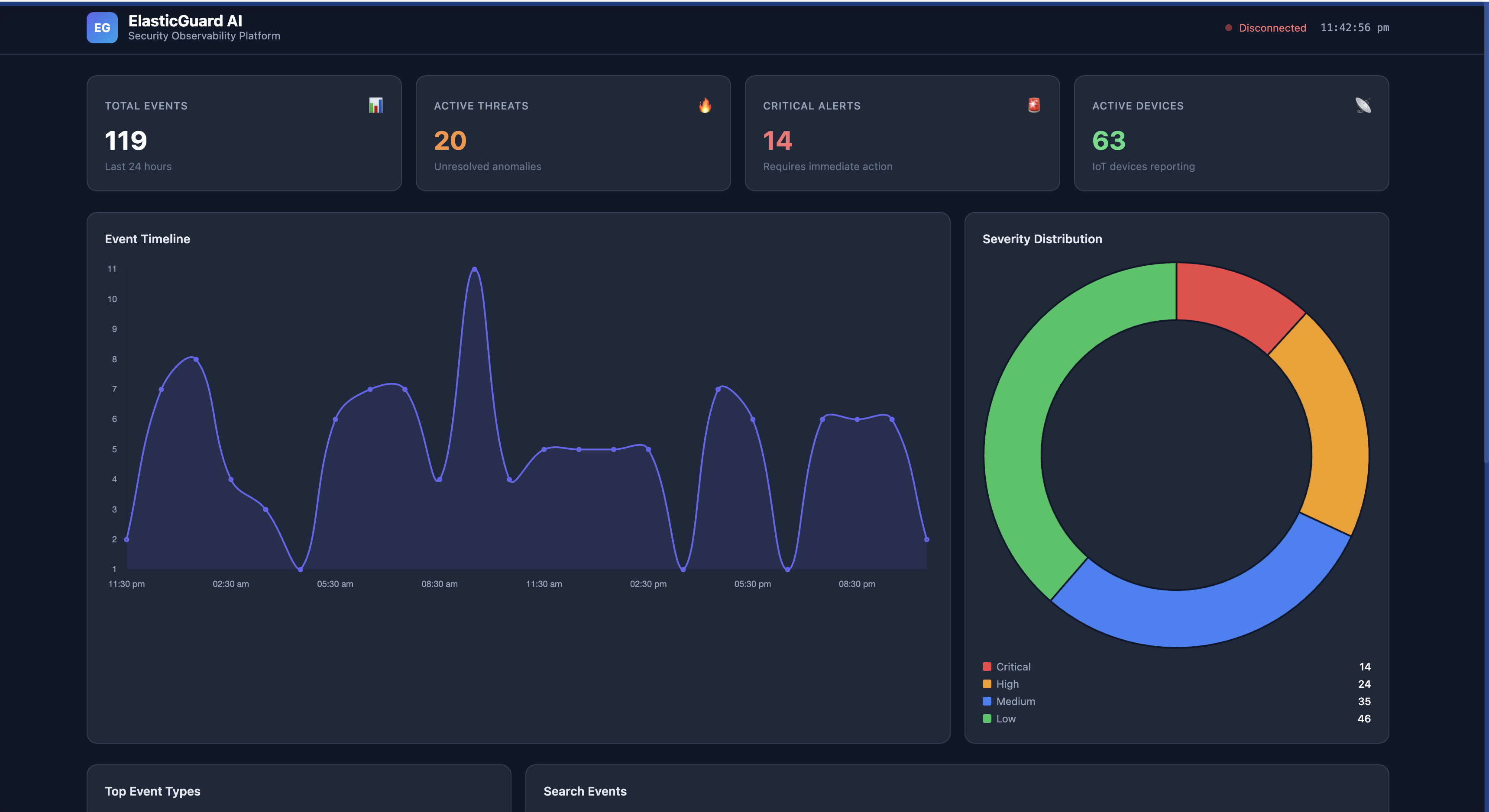Click the satellite dish icon in Active Devices
Image resolution: width=1489 pixels, height=812 pixels.
click(1363, 105)
